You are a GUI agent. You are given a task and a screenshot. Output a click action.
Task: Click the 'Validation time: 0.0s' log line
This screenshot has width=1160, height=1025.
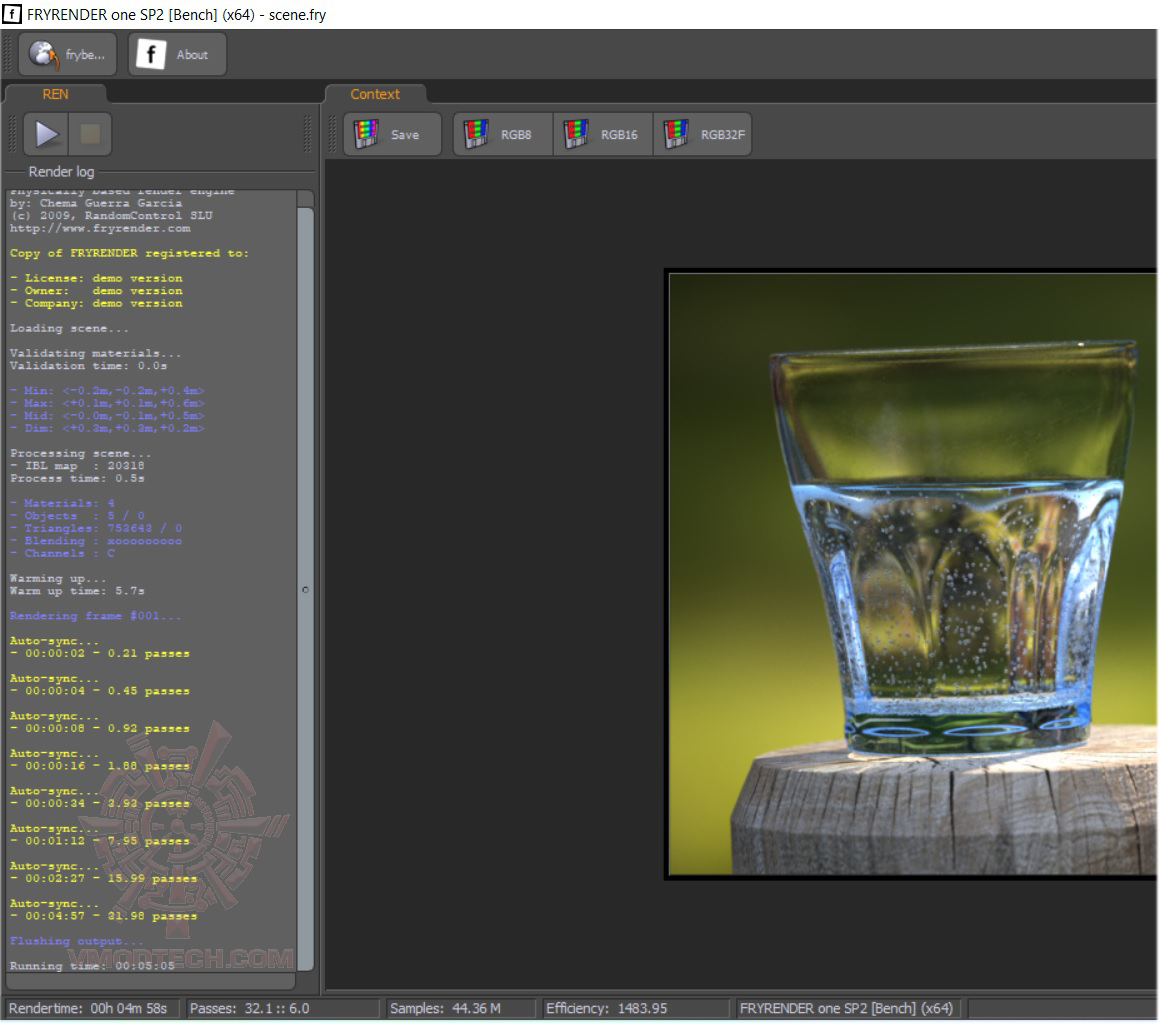[89, 366]
